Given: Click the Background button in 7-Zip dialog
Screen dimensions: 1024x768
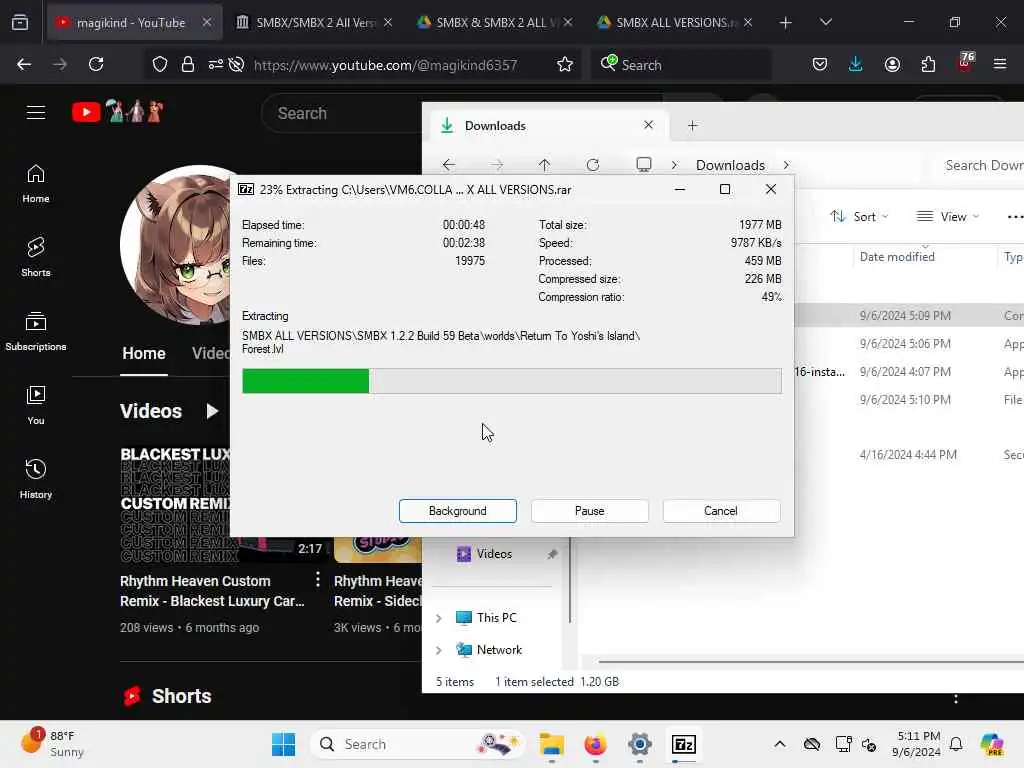Looking at the screenshot, I should click(x=457, y=511).
